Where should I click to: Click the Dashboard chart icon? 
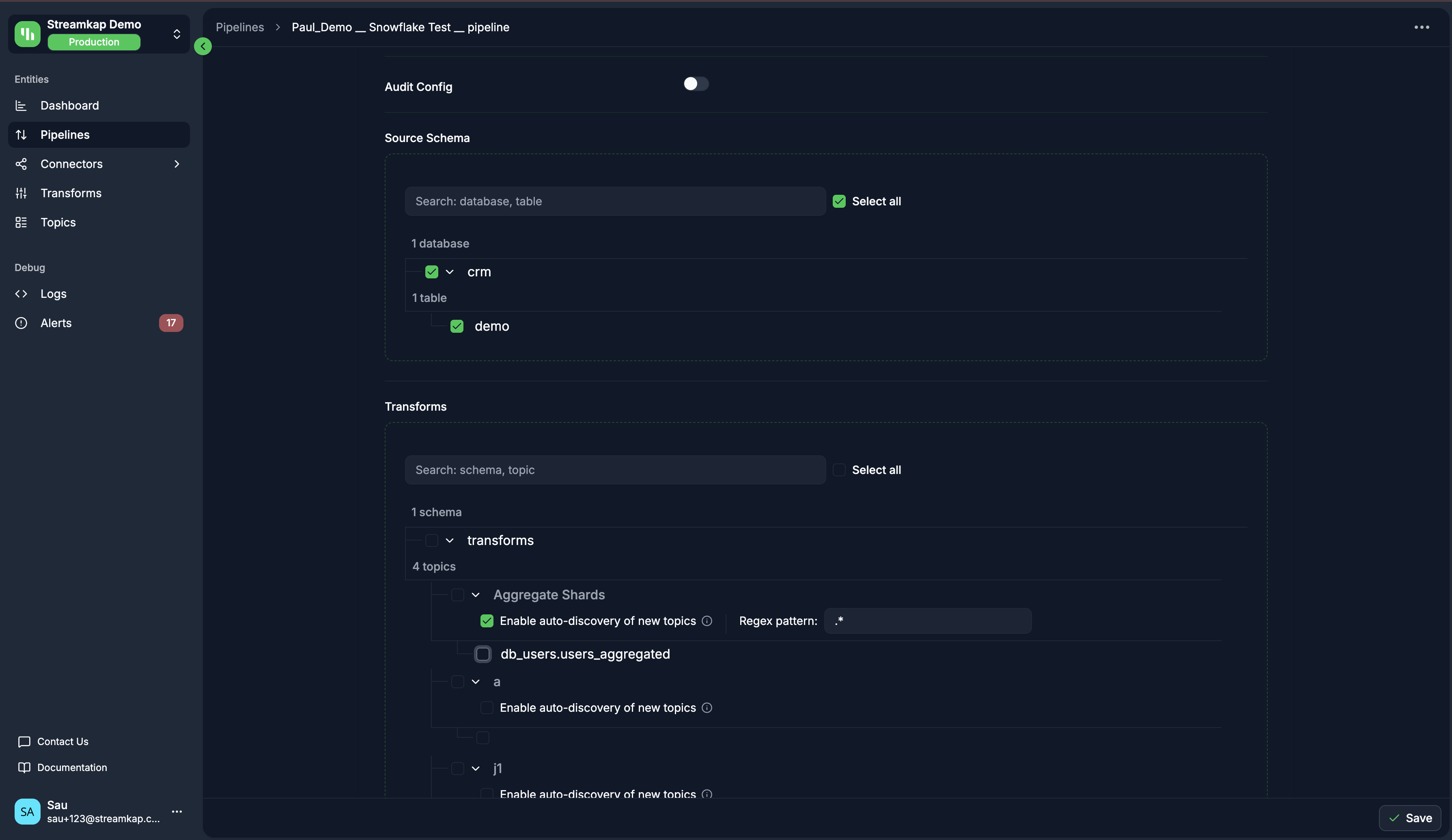pos(22,106)
